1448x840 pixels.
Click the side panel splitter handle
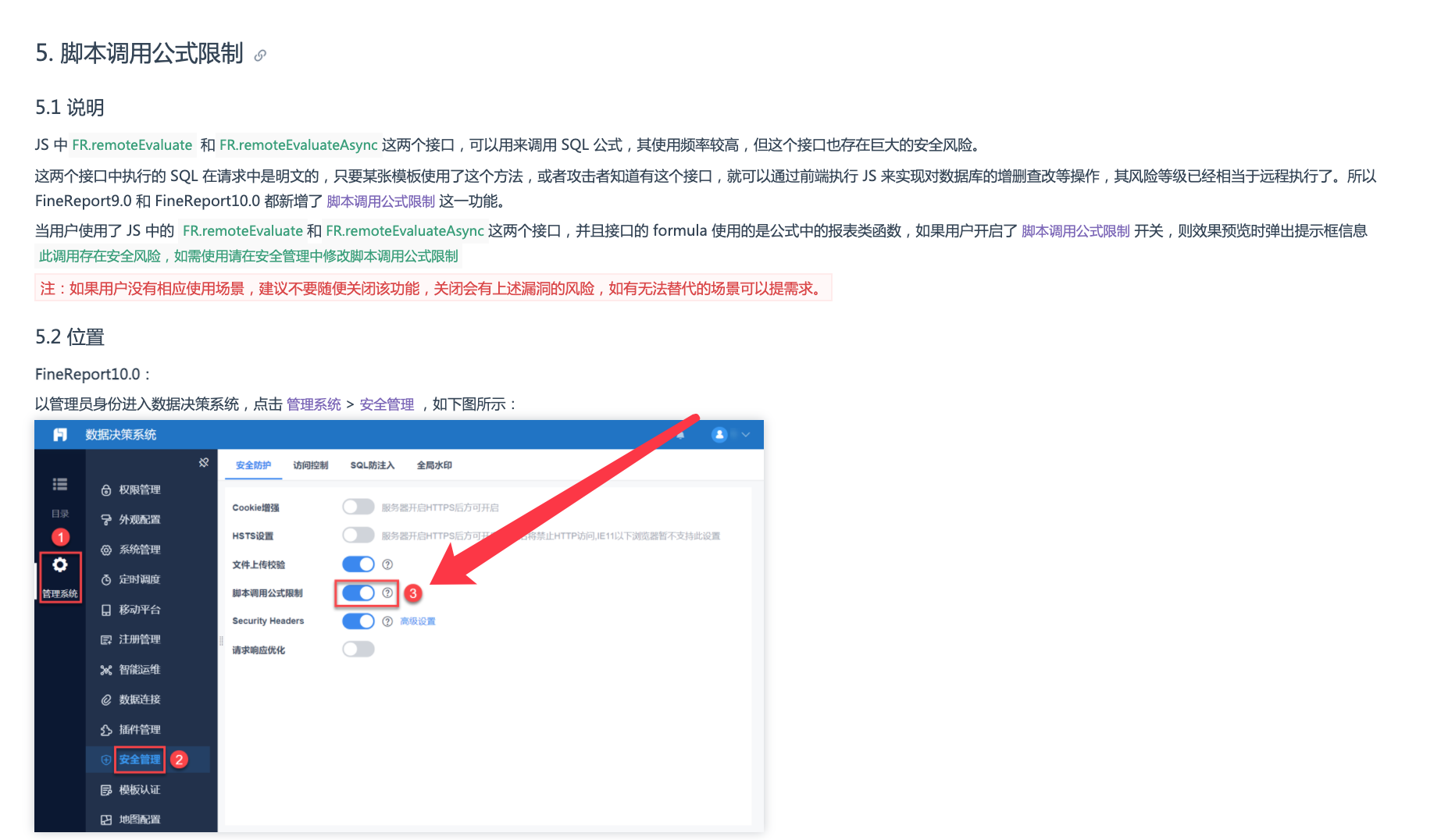click(x=221, y=640)
